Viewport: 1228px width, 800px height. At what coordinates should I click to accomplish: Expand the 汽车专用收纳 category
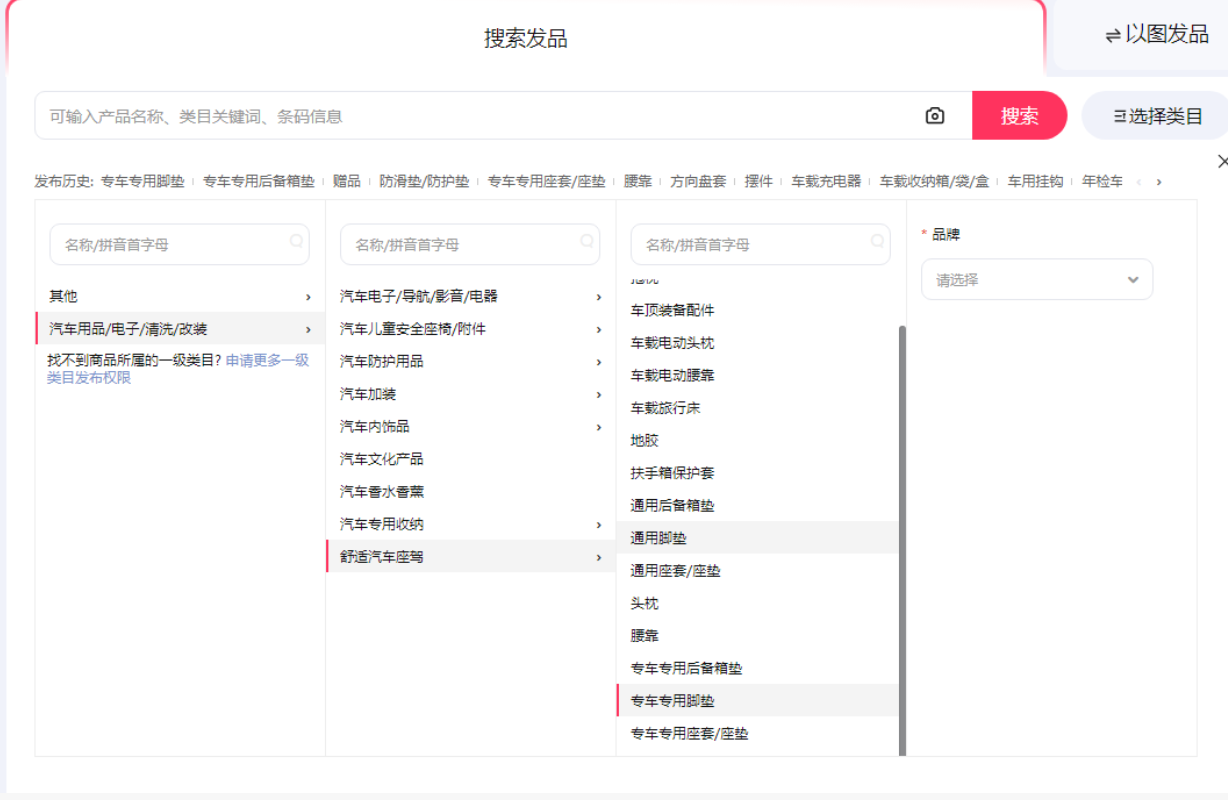pos(471,524)
